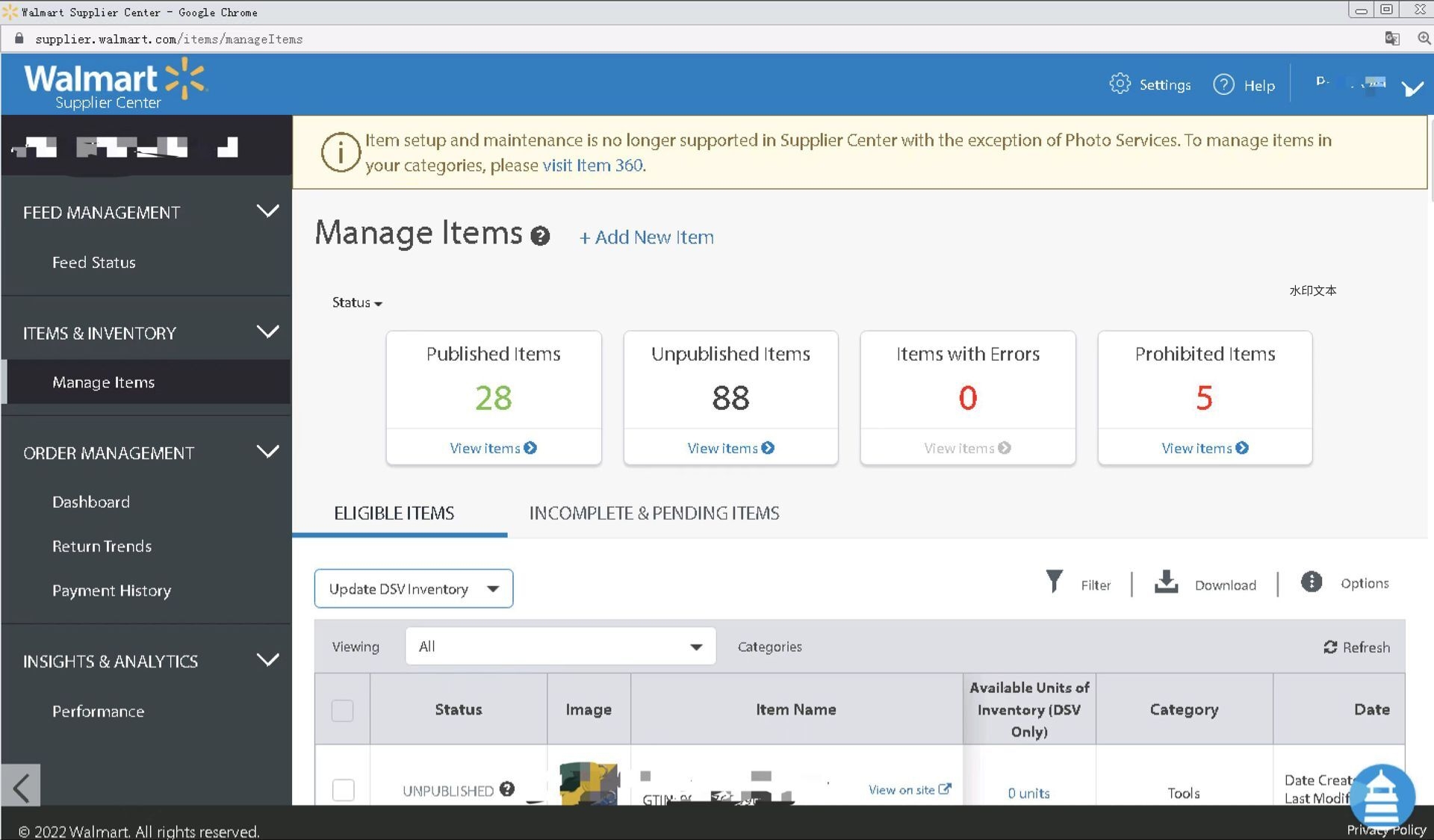Click the first item's product thumbnail
Image resolution: width=1434 pixels, height=840 pixels.
point(589,783)
